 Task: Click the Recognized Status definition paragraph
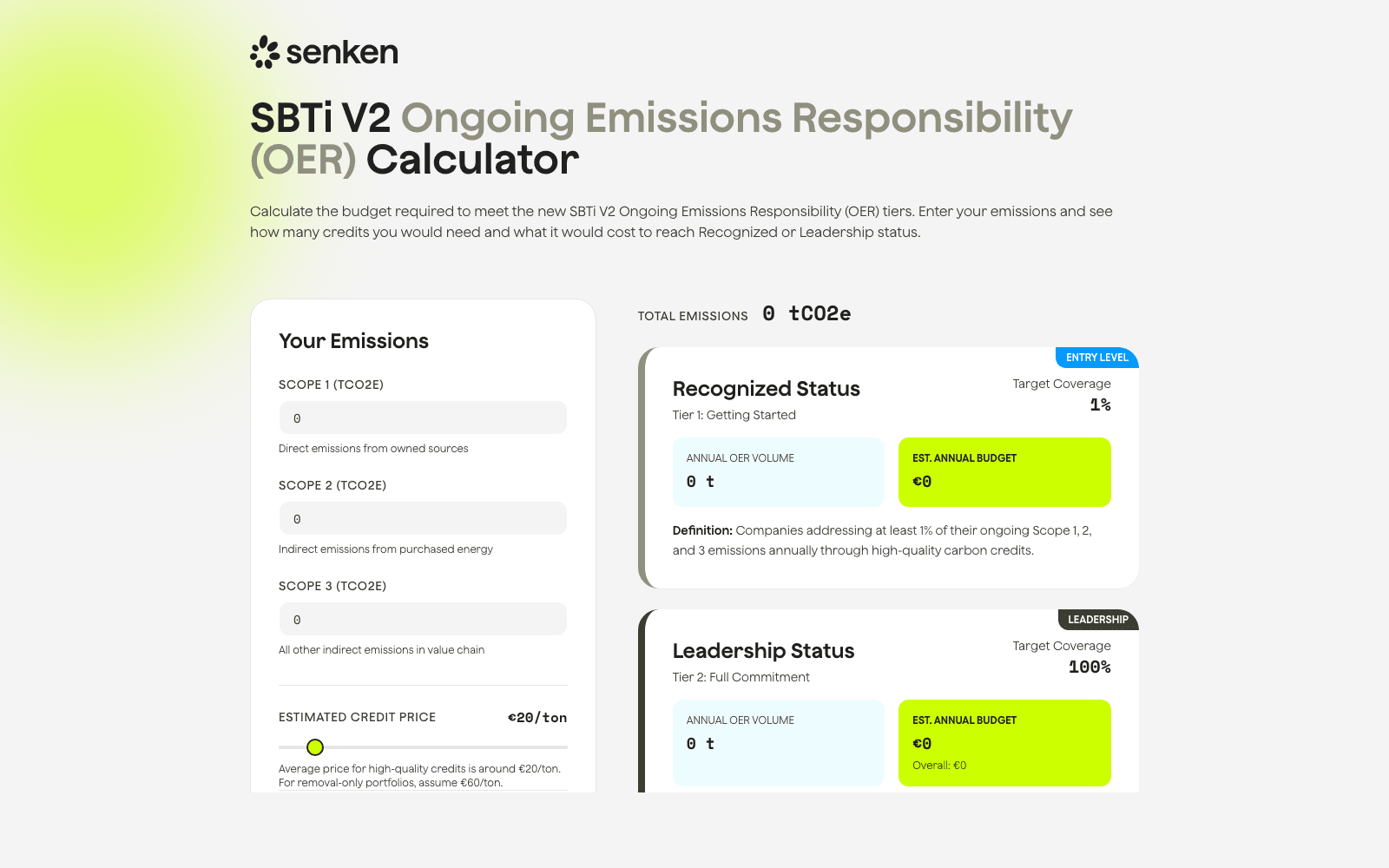point(882,540)
